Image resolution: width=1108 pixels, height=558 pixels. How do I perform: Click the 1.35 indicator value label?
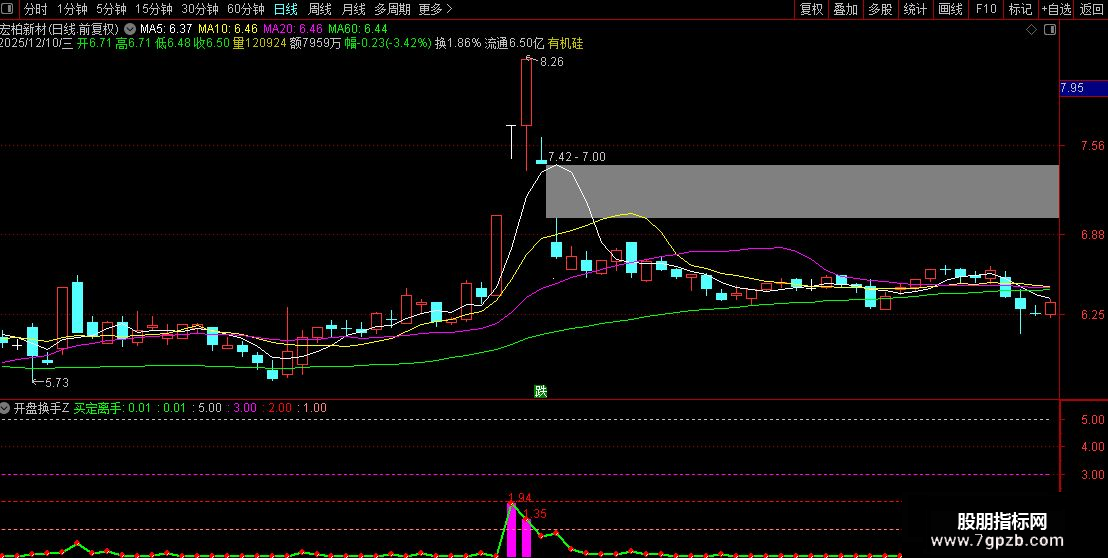pyautogui.click(x=535, y=514)
